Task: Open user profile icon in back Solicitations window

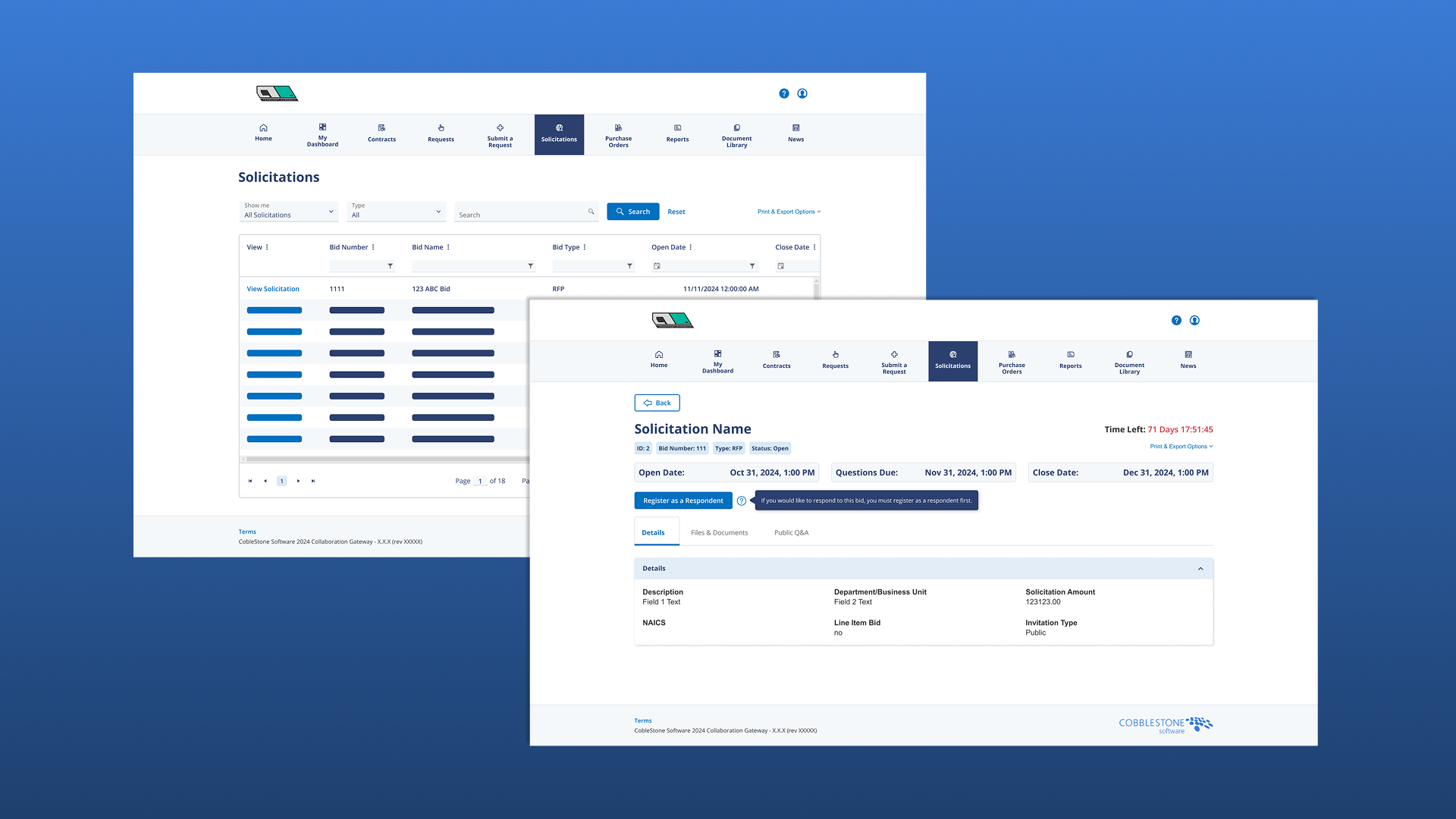Action: (802, 93)
